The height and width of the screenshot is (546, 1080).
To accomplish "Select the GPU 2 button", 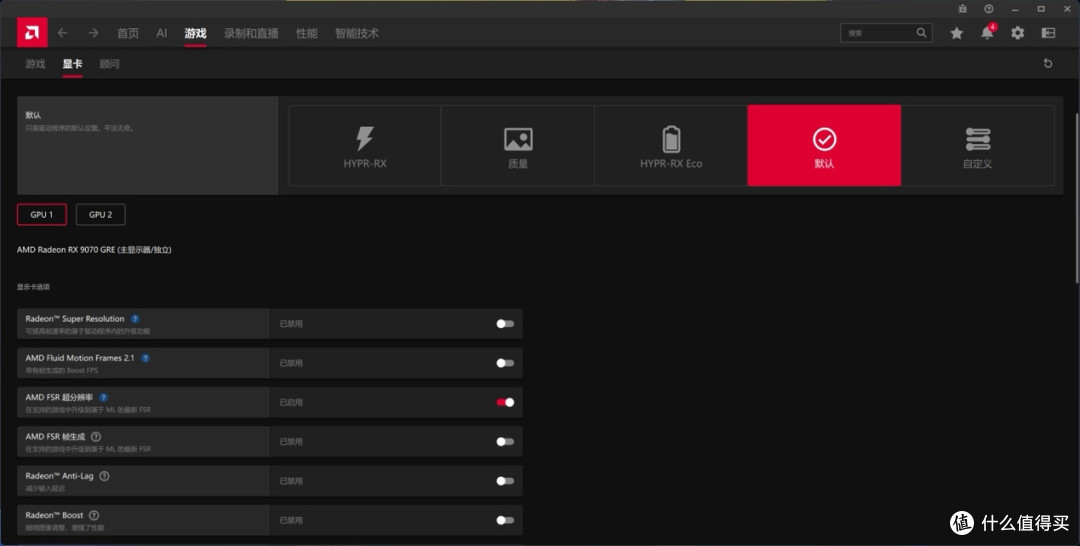I will [x=101, y=214].
